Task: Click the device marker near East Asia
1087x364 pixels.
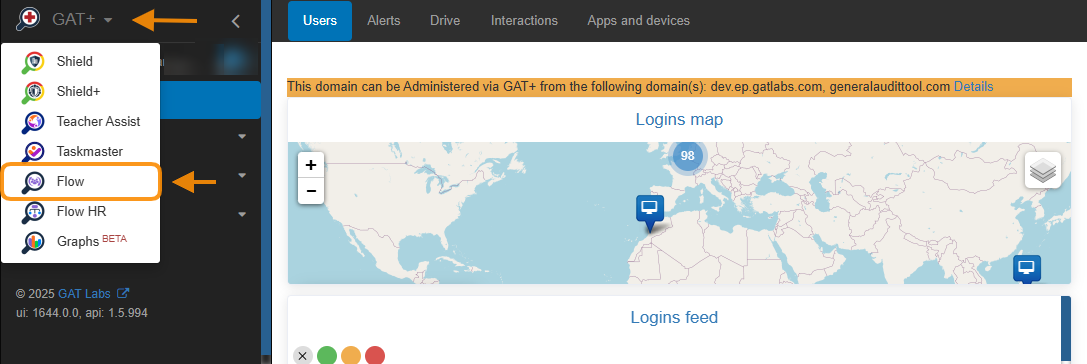Action: (x=1027, y=269)
